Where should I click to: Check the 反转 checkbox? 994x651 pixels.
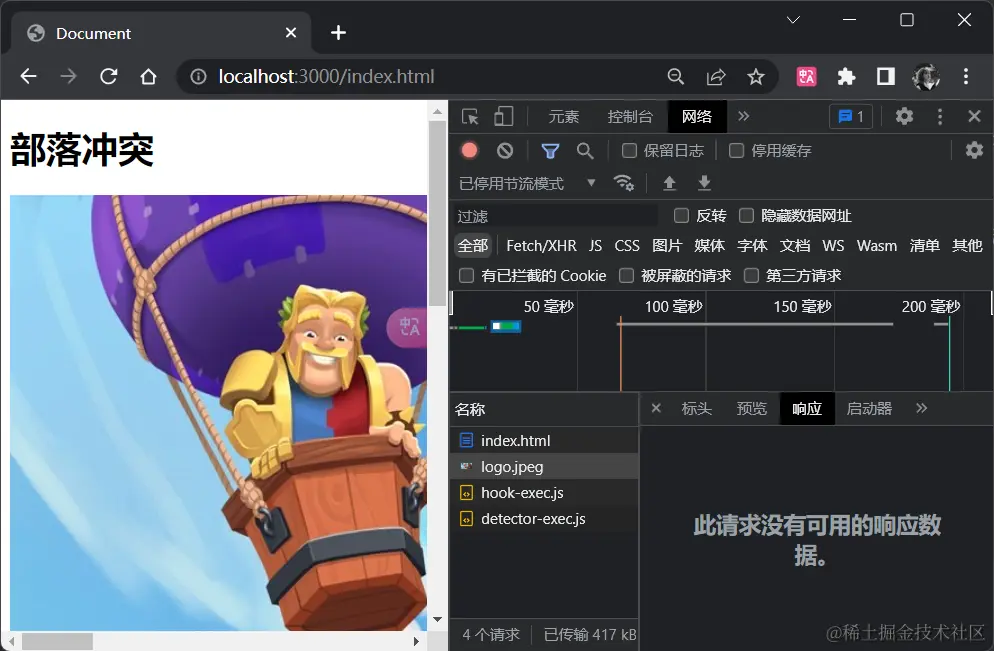tap(681, 216)
